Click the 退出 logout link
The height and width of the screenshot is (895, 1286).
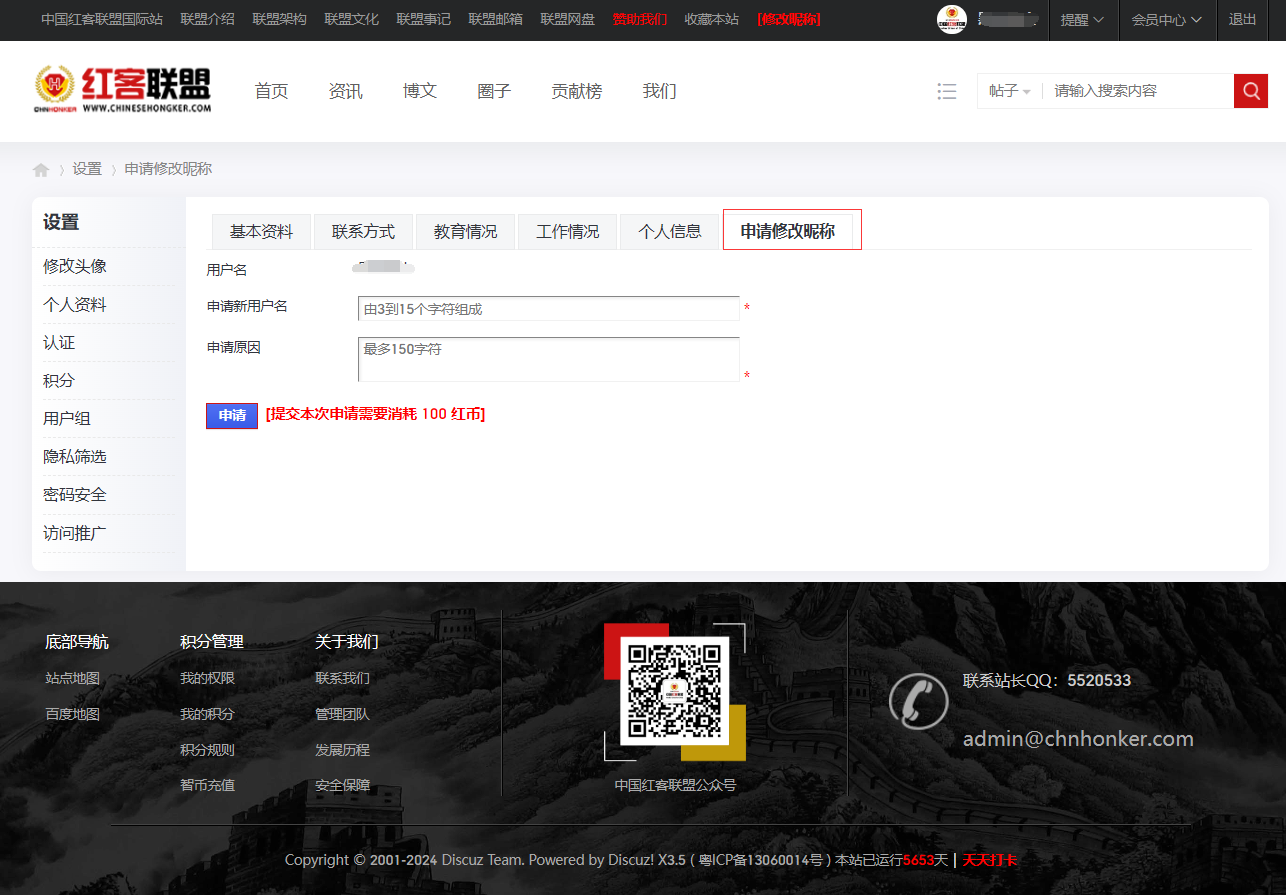pos(1243,20)
